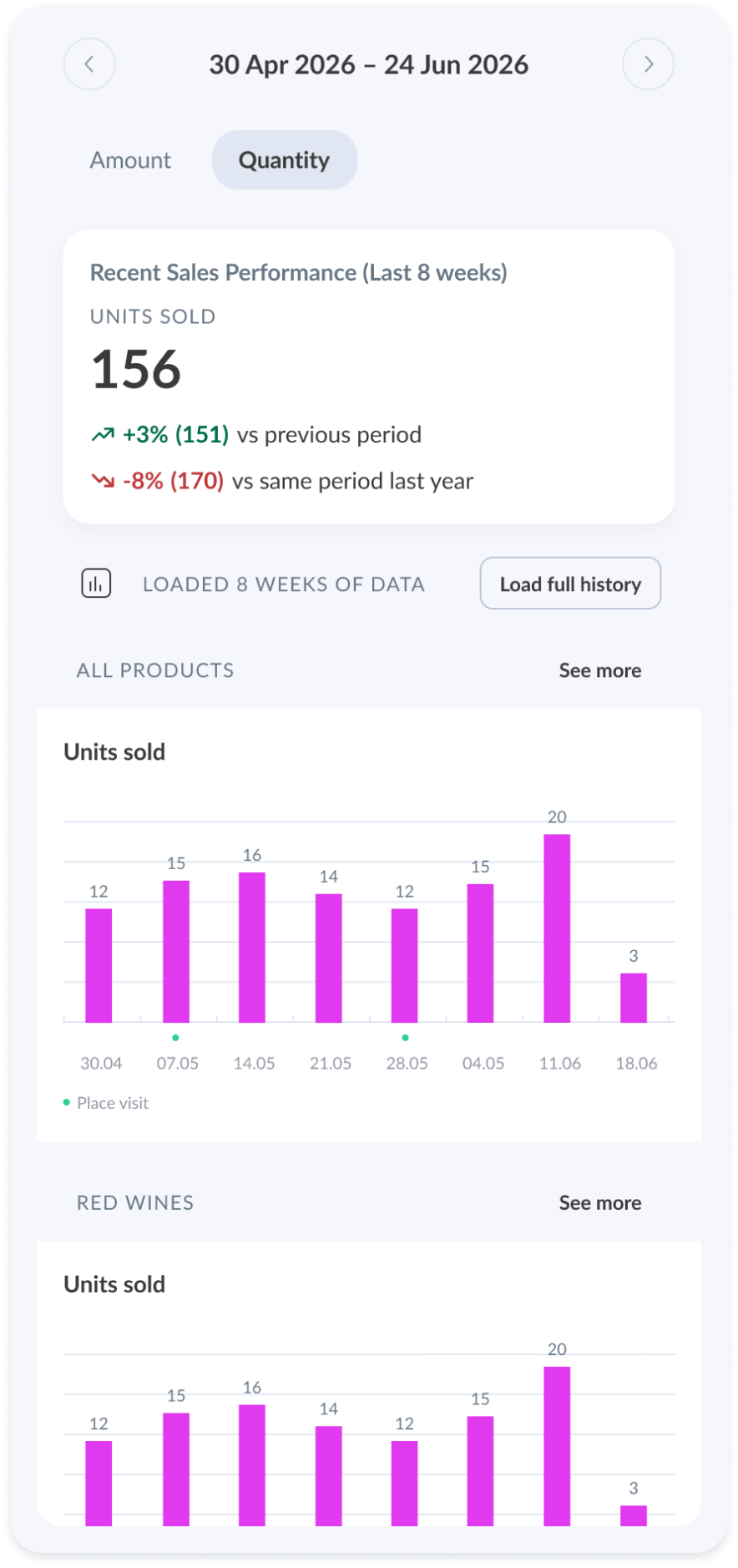Image resolution: width=738 pixels, height=1568 pixels.
Task: Click the place visit dot under 07.05
Action: (175, 1038)
